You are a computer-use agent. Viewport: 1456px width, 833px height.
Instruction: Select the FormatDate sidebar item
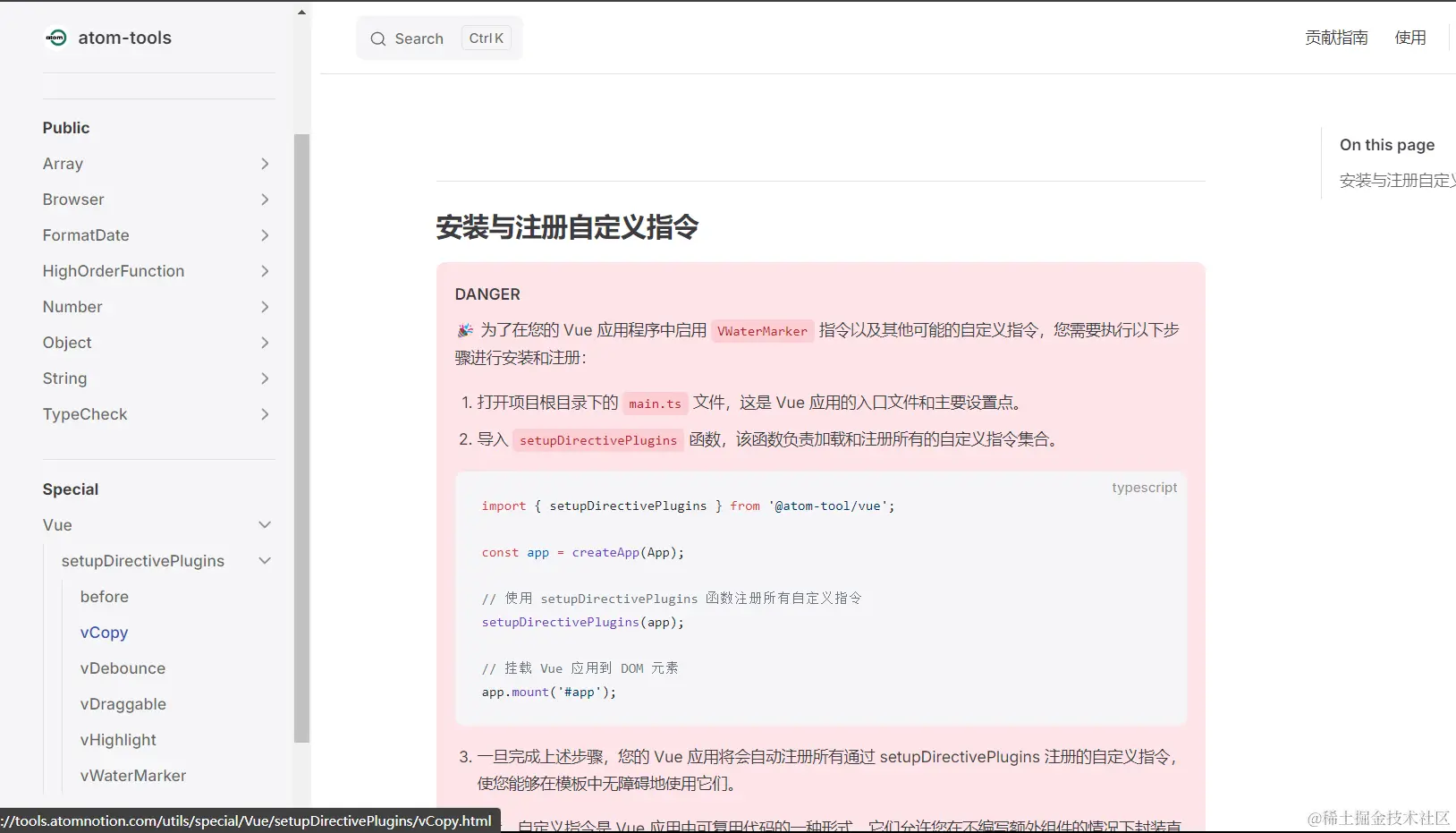pyautogui.click(x=86, y=235)
